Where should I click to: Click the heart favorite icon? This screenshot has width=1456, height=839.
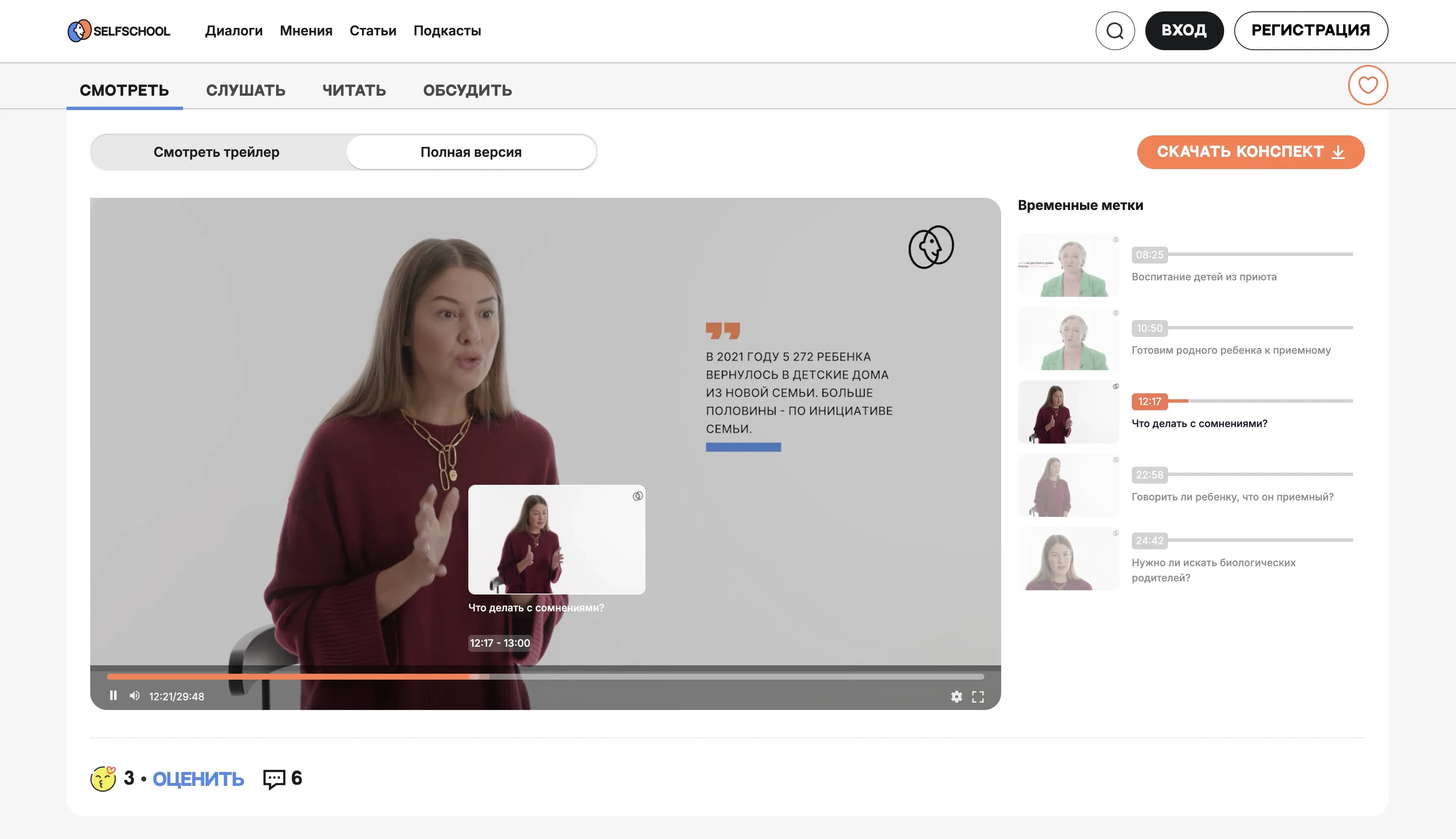pyautogui.click(x=1368, y=85)
